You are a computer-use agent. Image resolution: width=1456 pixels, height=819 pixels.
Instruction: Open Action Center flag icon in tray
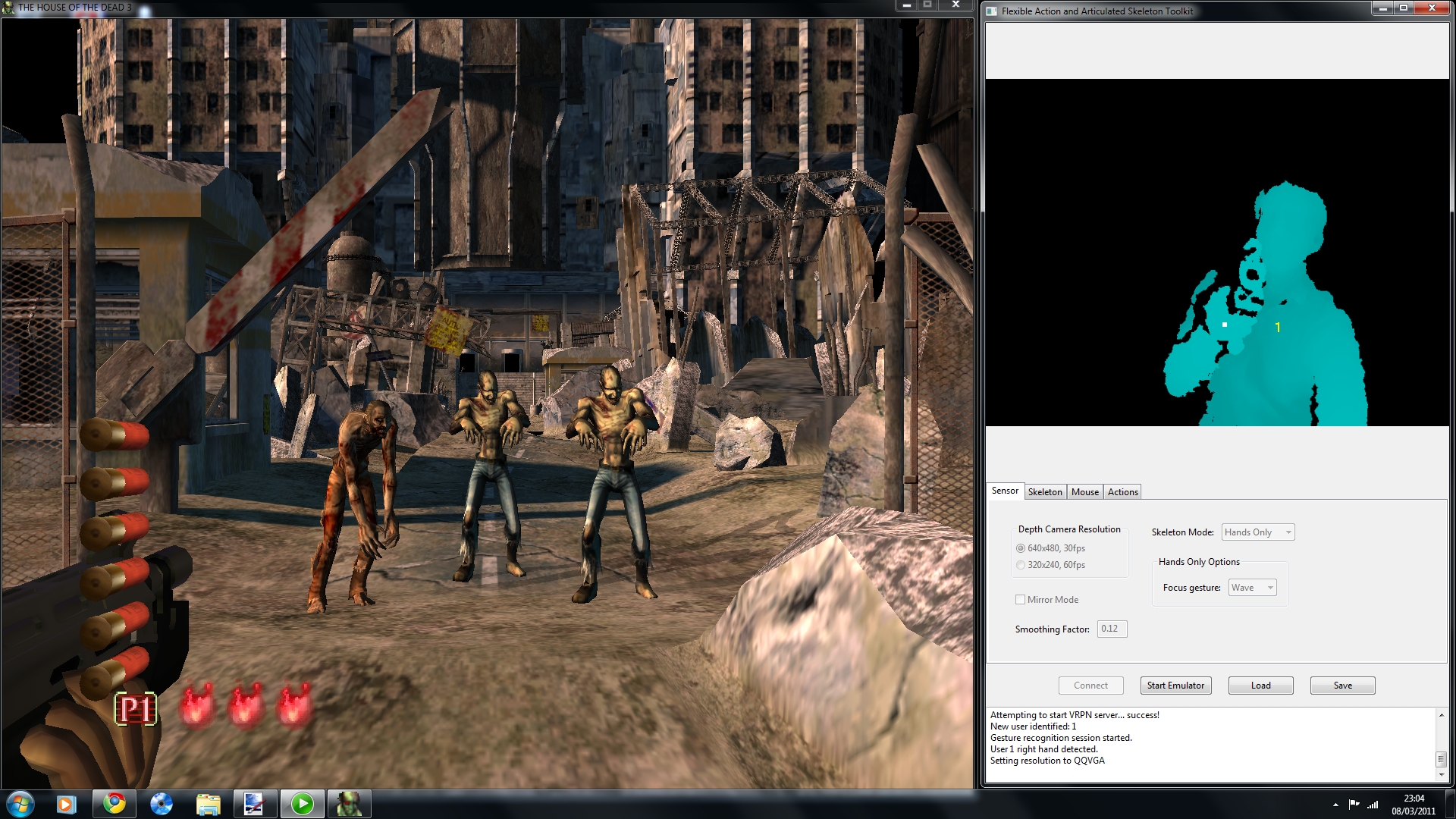[x=1354, y=805]
